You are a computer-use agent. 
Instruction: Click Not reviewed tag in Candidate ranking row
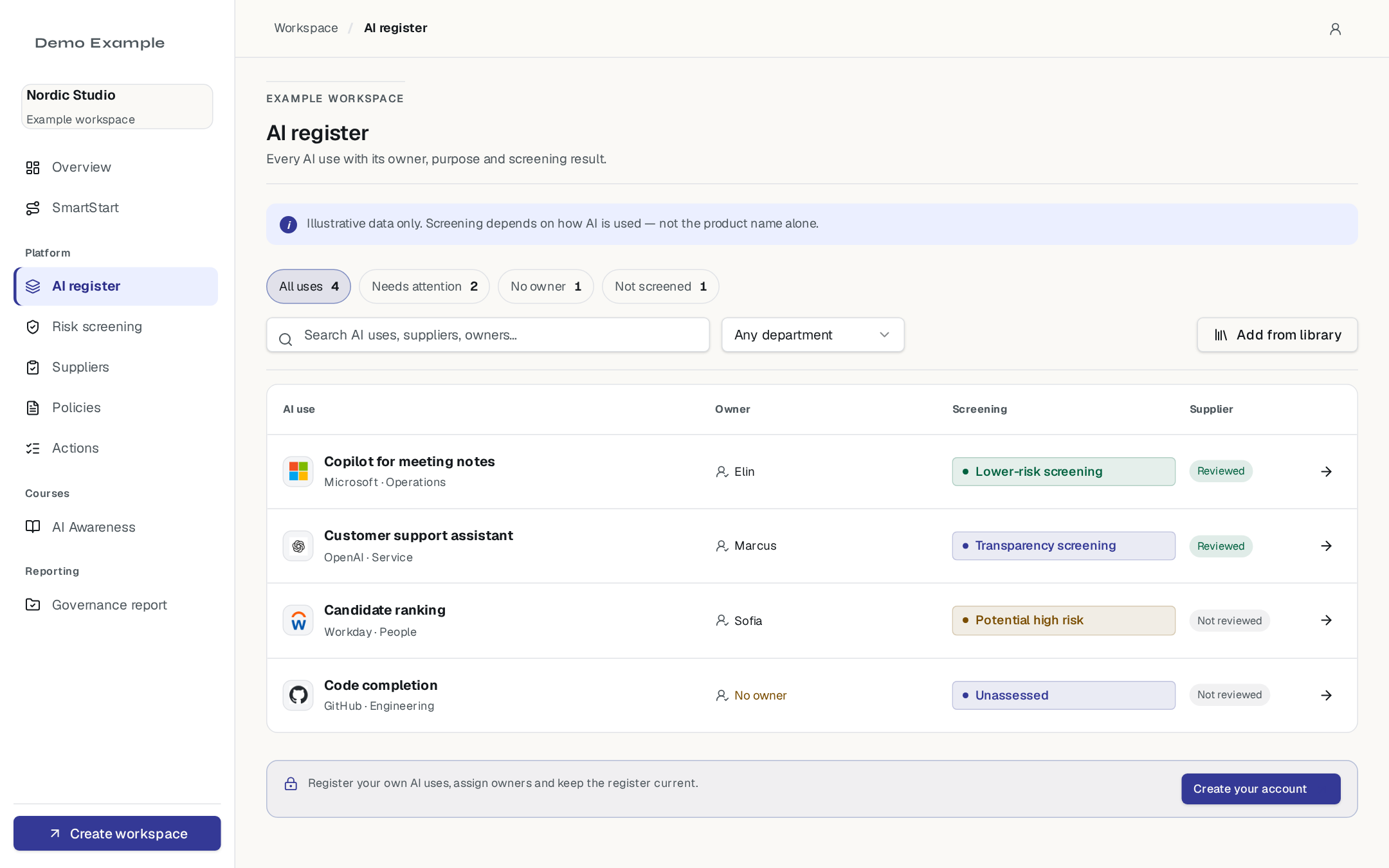[x=1229, y=620]
